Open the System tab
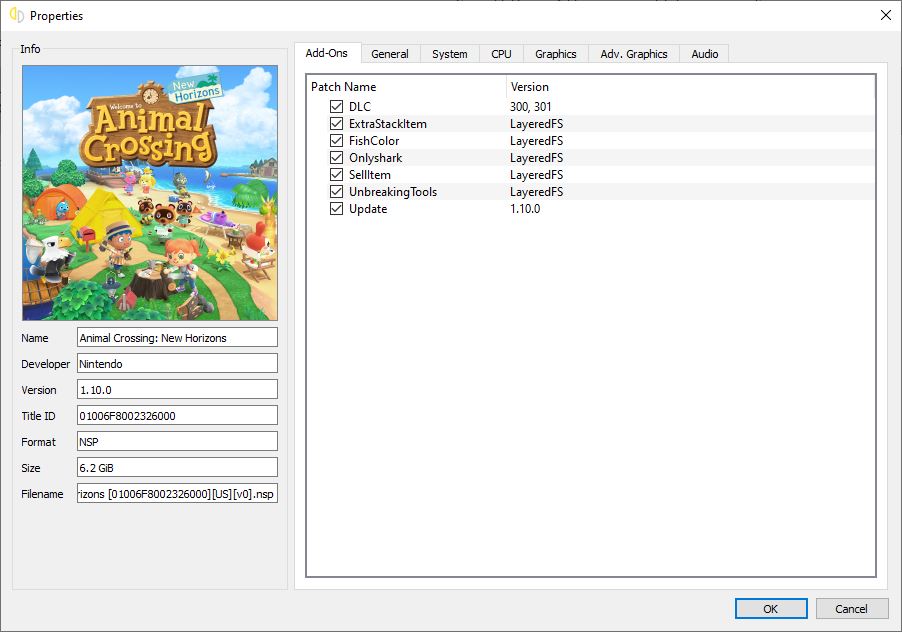Screen dimensions: 902x632 pos(449,54)
